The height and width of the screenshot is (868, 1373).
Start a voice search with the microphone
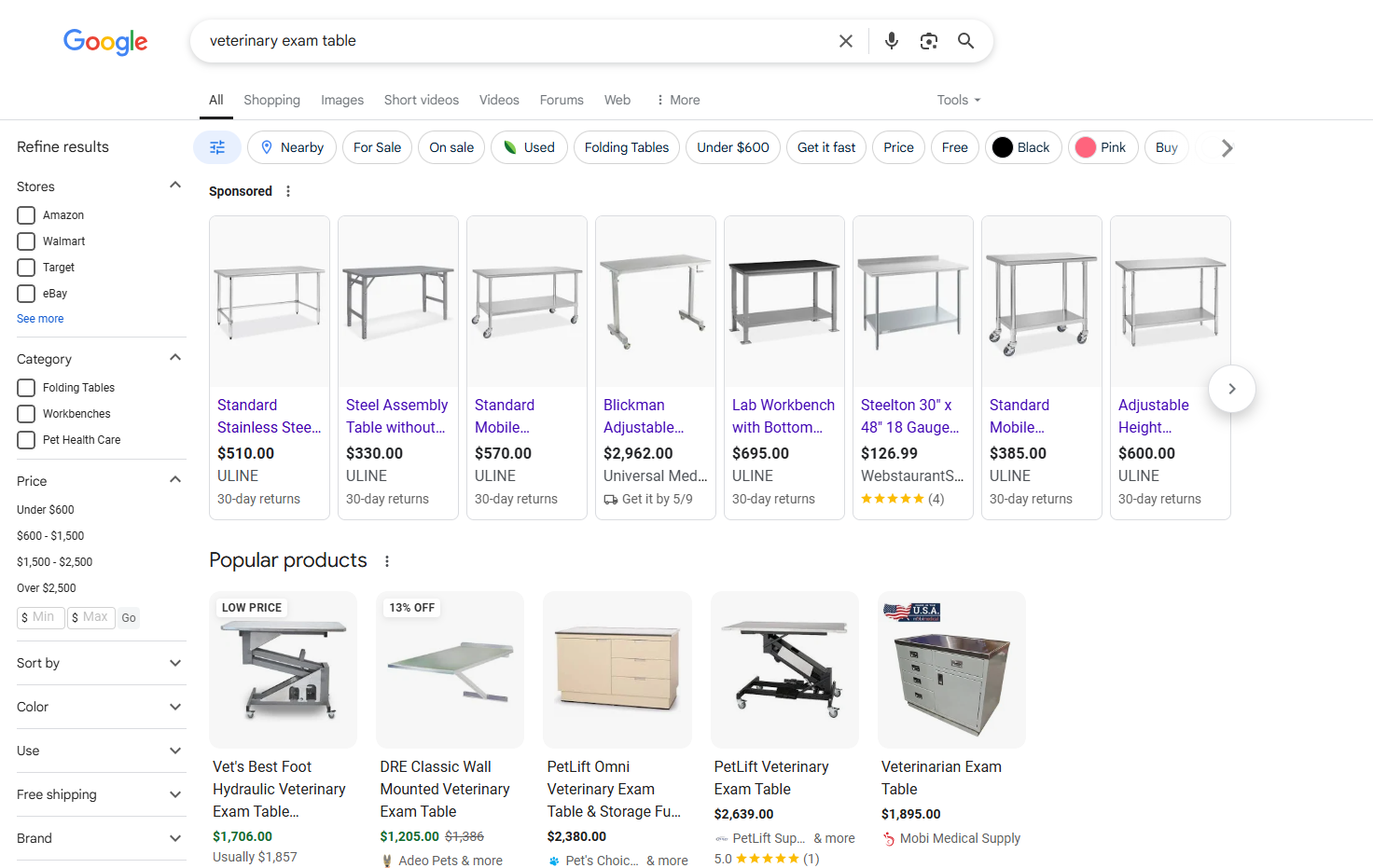892,41
